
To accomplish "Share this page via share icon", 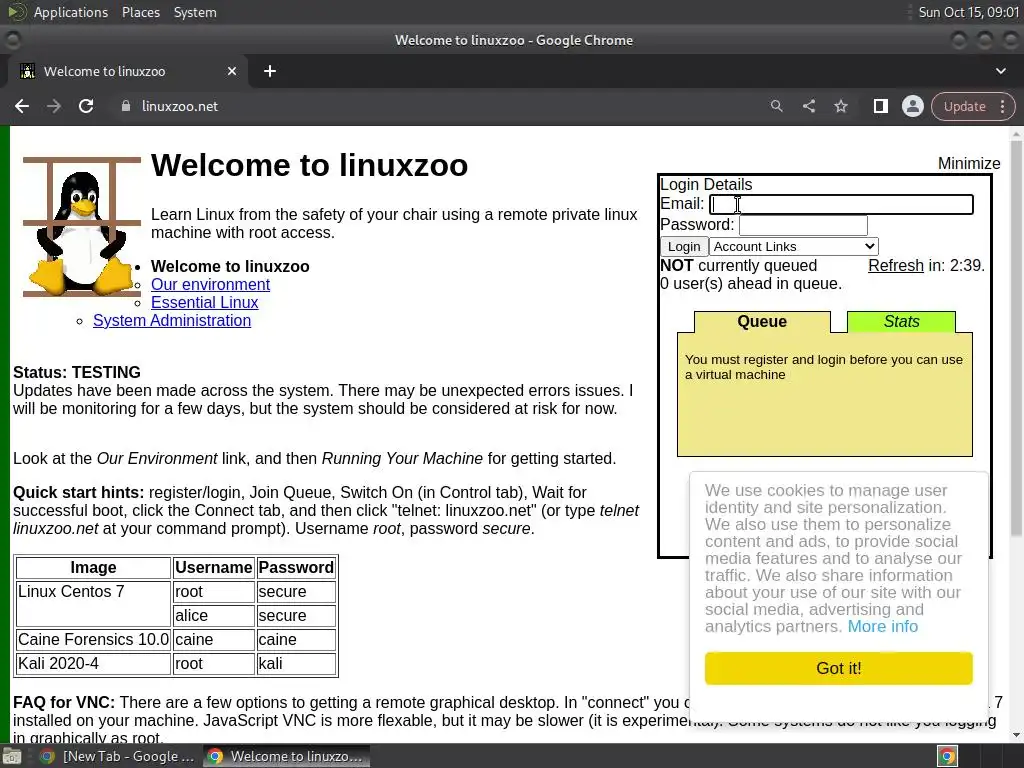I will click(808, 106).
